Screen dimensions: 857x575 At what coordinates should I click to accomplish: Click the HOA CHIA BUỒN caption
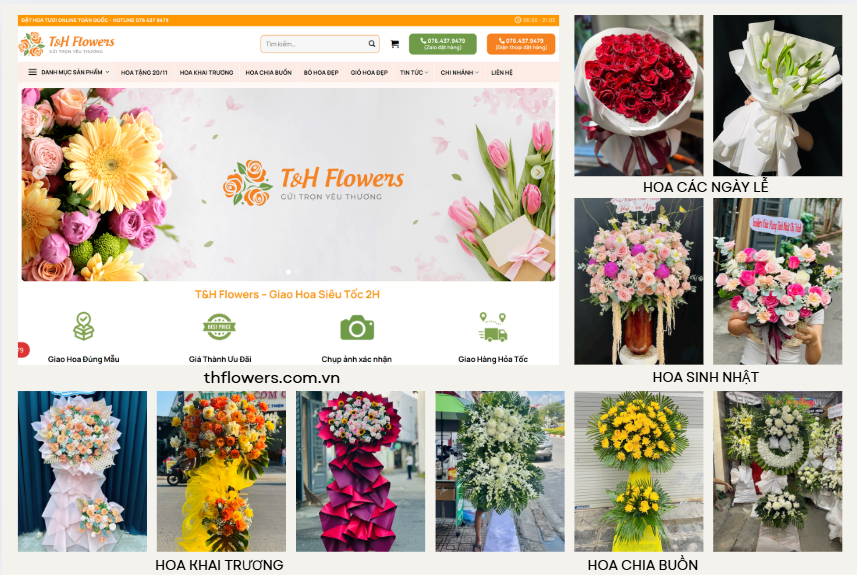click(x=643, y=565)
